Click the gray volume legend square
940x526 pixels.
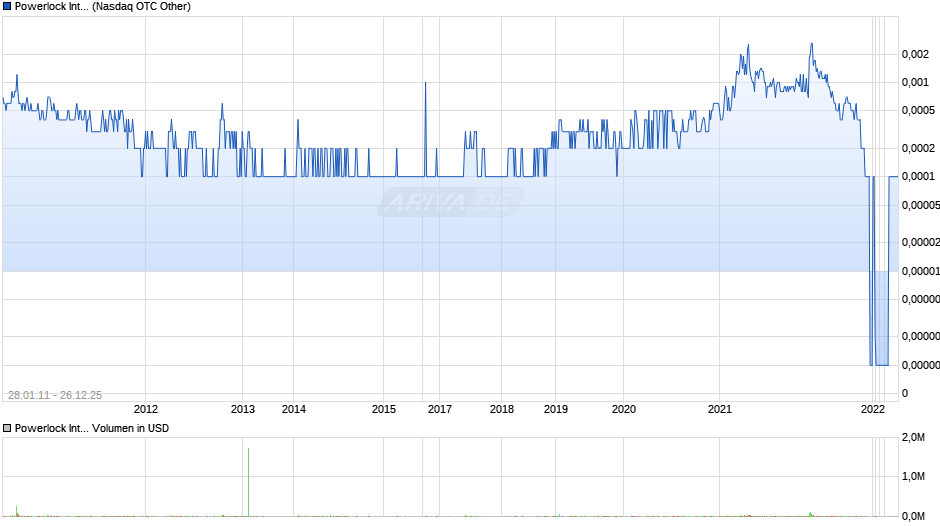point(7,428)
